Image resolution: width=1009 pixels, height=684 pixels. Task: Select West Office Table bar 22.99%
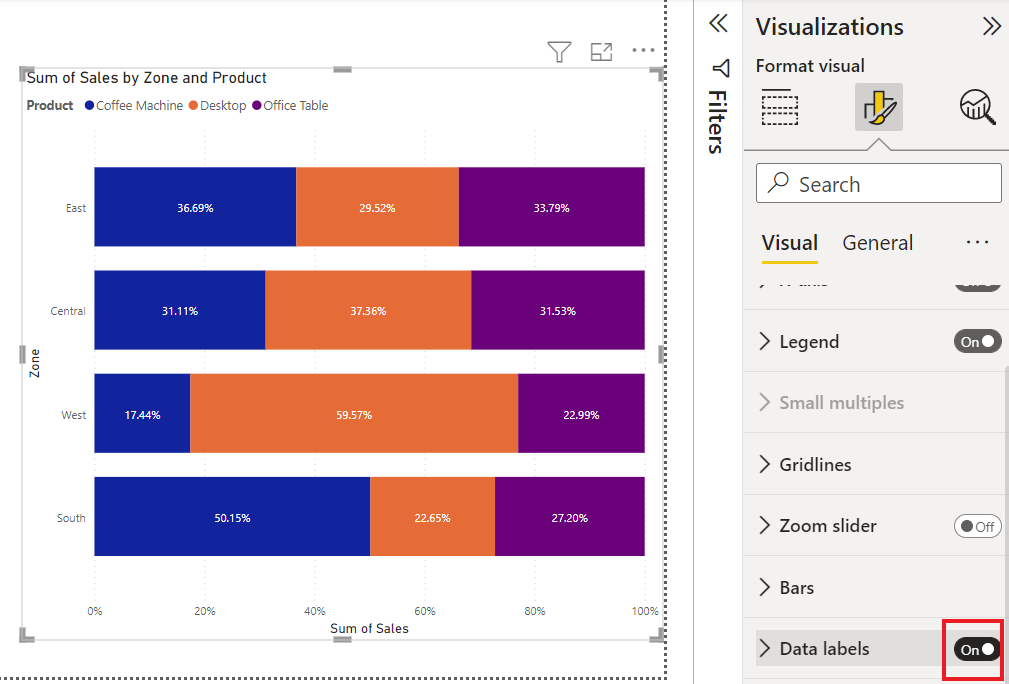click(x=581, y=414)
